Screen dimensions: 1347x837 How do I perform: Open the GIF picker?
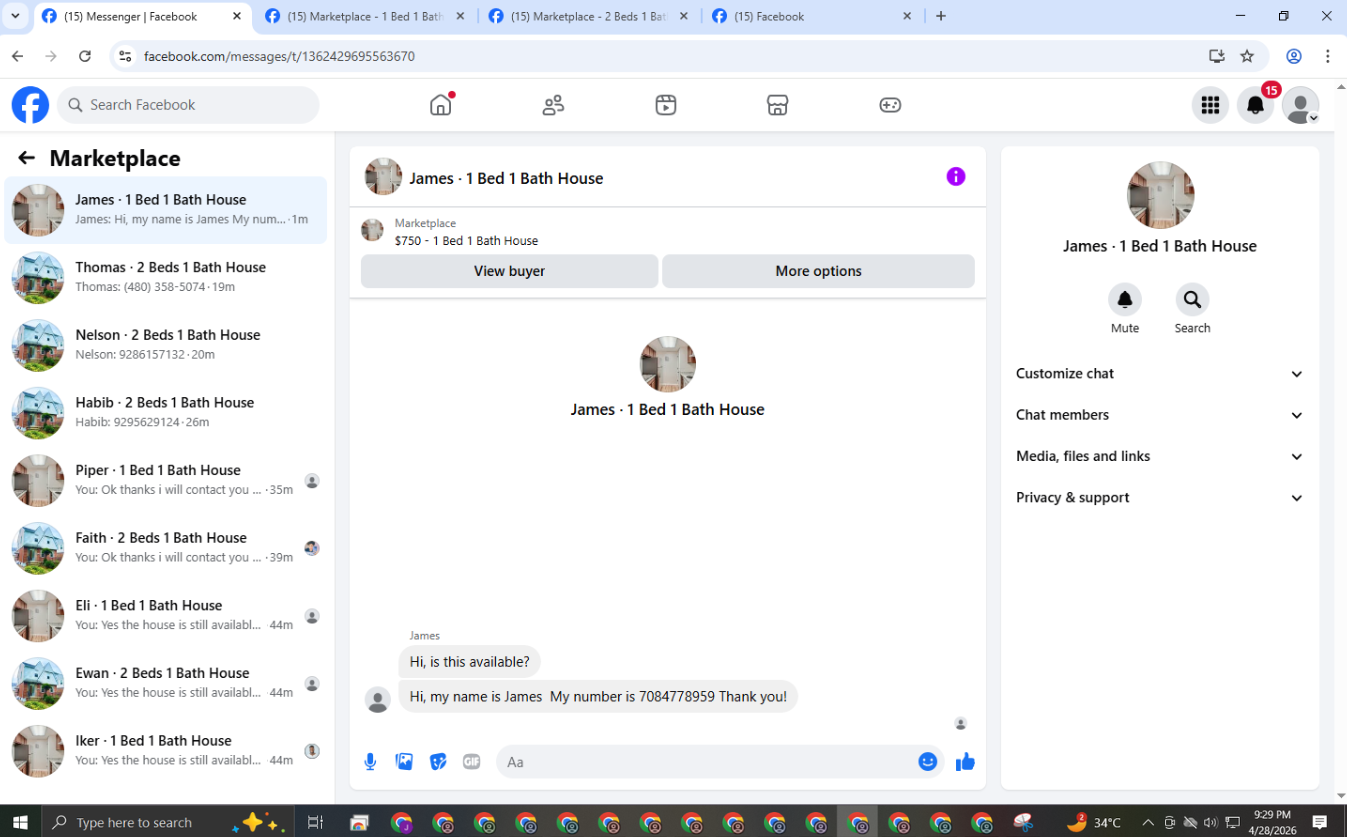[472, 762]
